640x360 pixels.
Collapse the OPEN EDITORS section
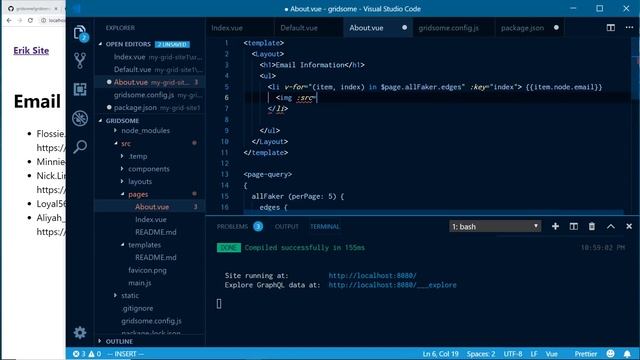tap(100, 44)
